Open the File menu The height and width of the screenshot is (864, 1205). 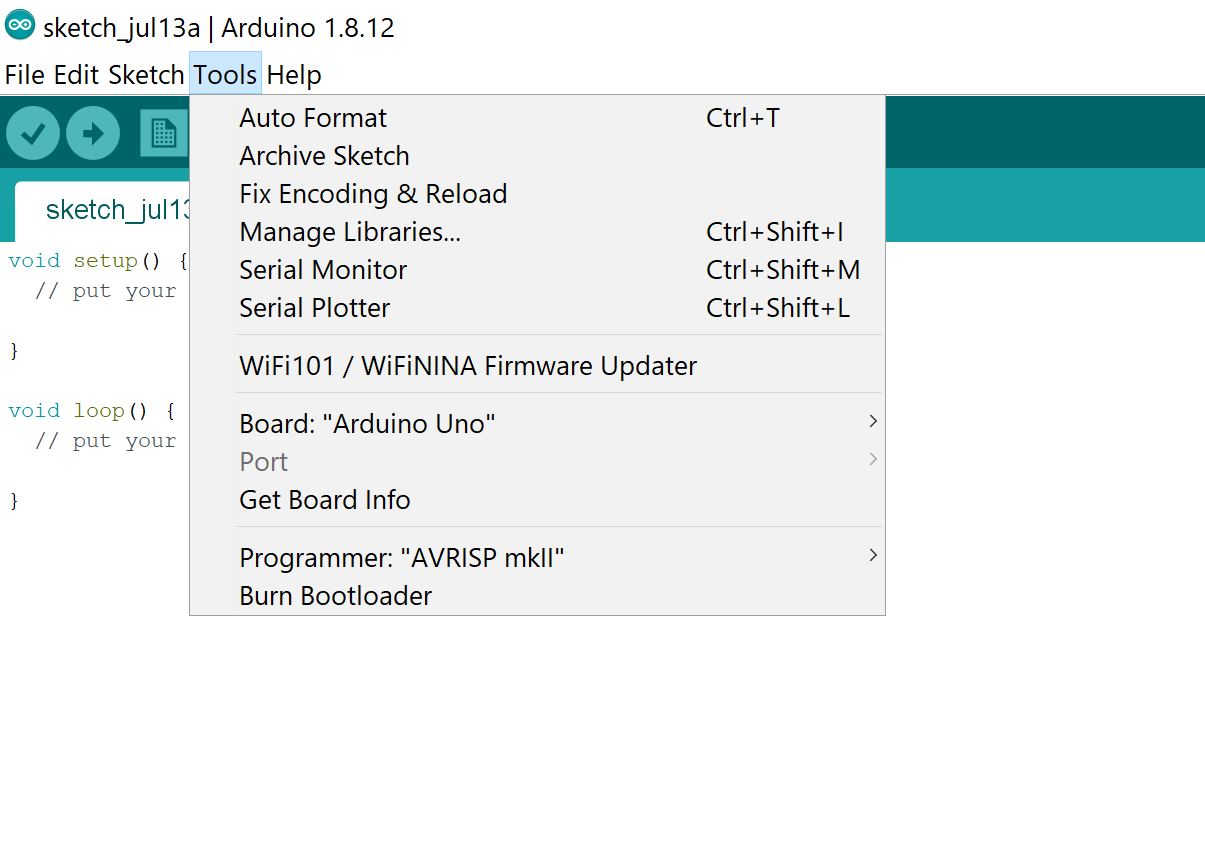[x=25, y=75]
